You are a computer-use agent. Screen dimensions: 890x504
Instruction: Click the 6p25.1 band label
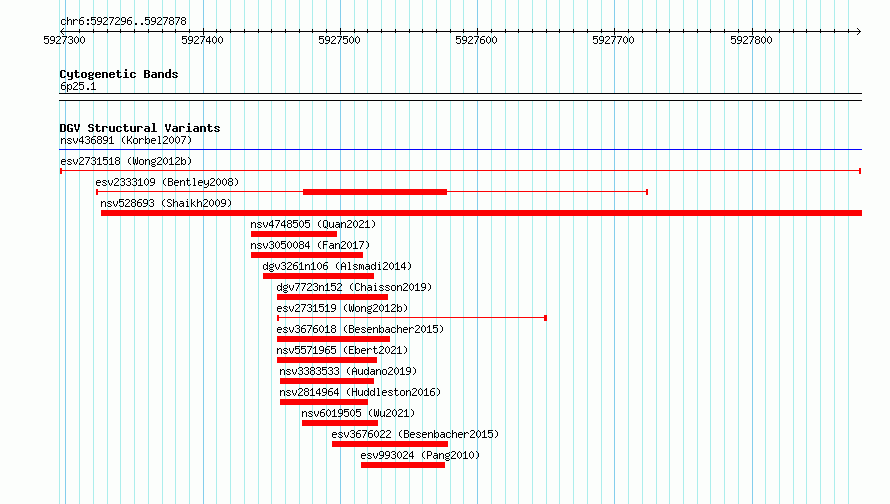tap(78, 86)
